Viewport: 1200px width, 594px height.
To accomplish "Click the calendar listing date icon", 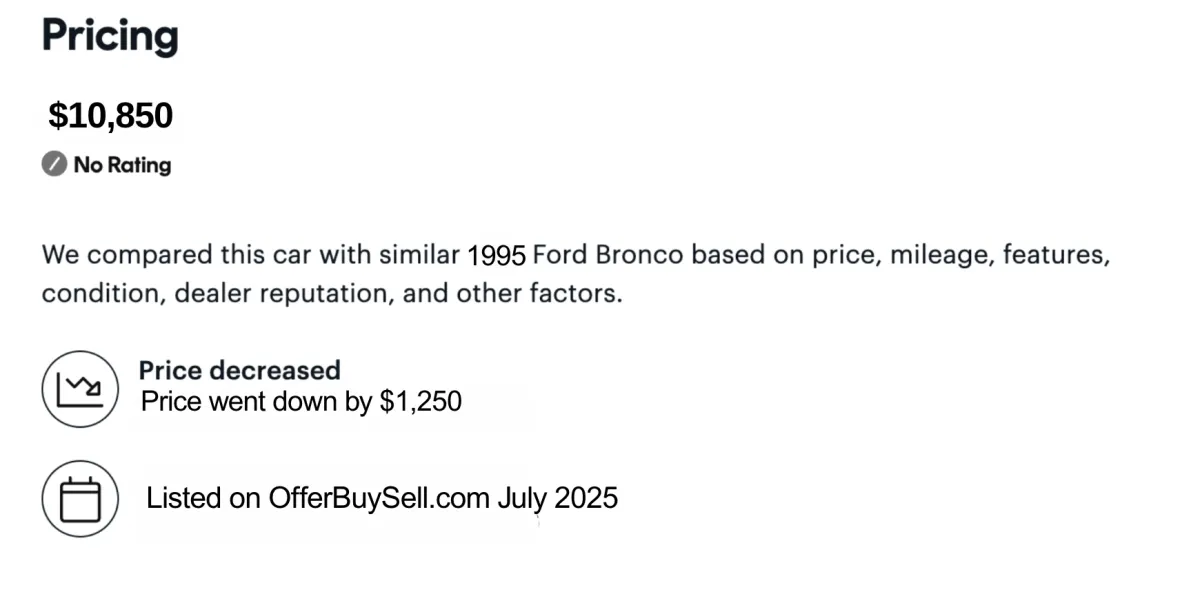I will click(81, 498).
